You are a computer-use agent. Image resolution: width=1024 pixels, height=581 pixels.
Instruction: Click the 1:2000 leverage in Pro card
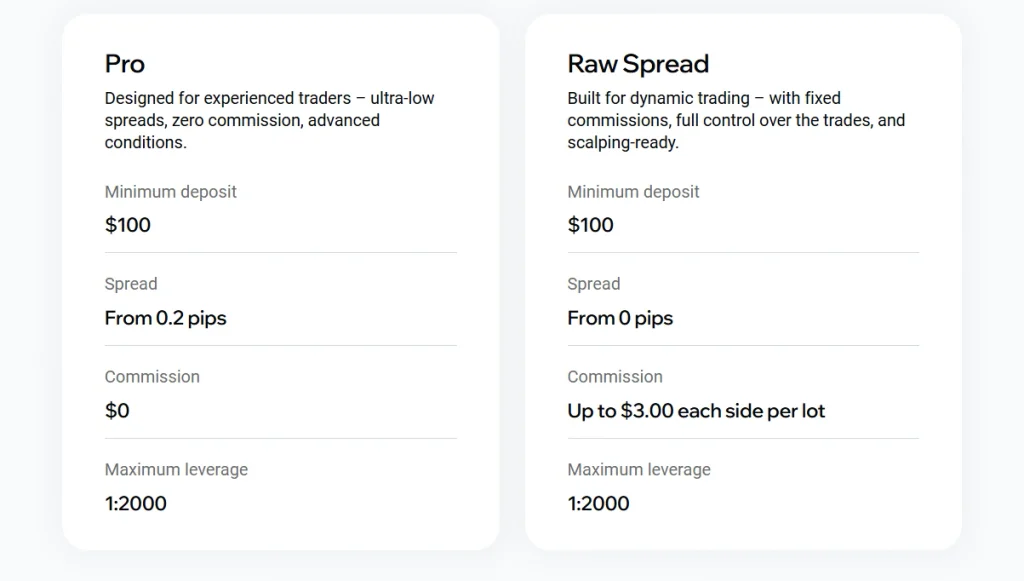pos(136,503)
